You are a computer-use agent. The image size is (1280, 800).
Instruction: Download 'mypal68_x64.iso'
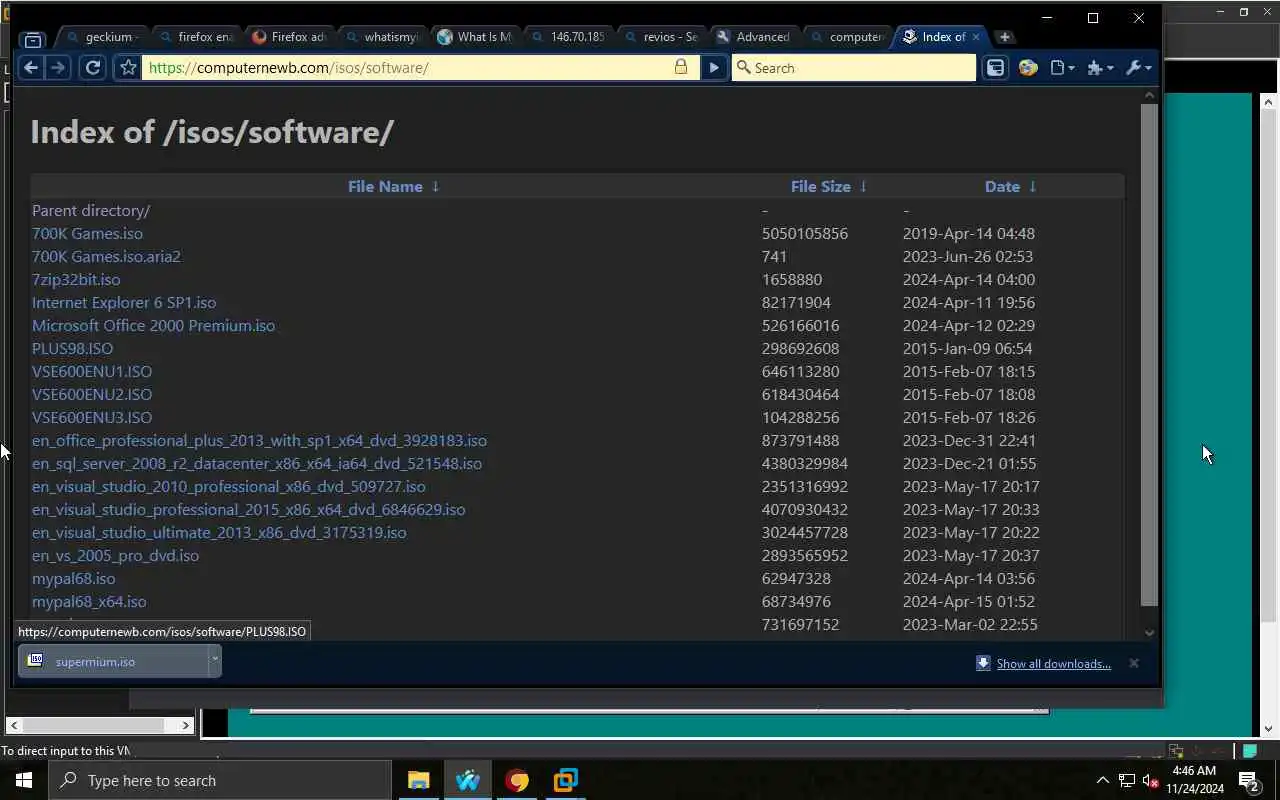click(89, 601)
